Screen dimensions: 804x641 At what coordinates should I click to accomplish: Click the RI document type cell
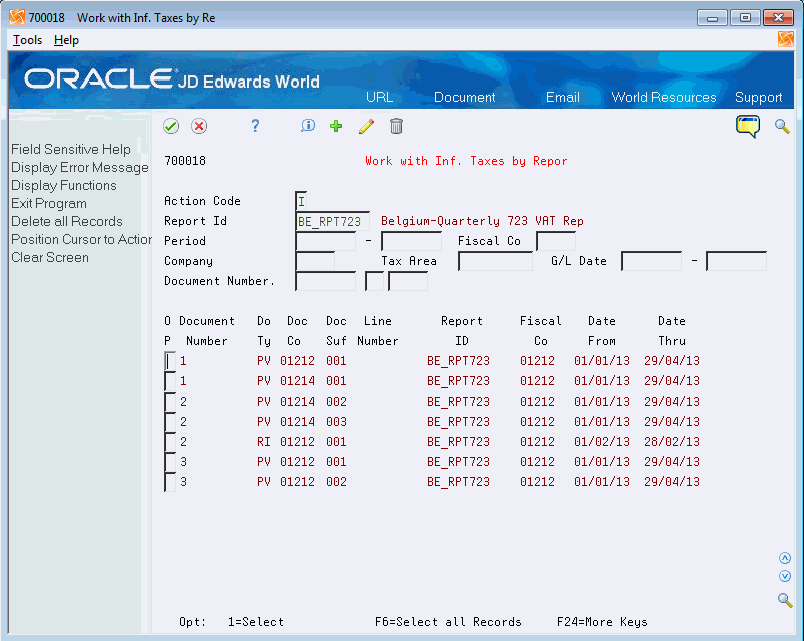point(264,442)
